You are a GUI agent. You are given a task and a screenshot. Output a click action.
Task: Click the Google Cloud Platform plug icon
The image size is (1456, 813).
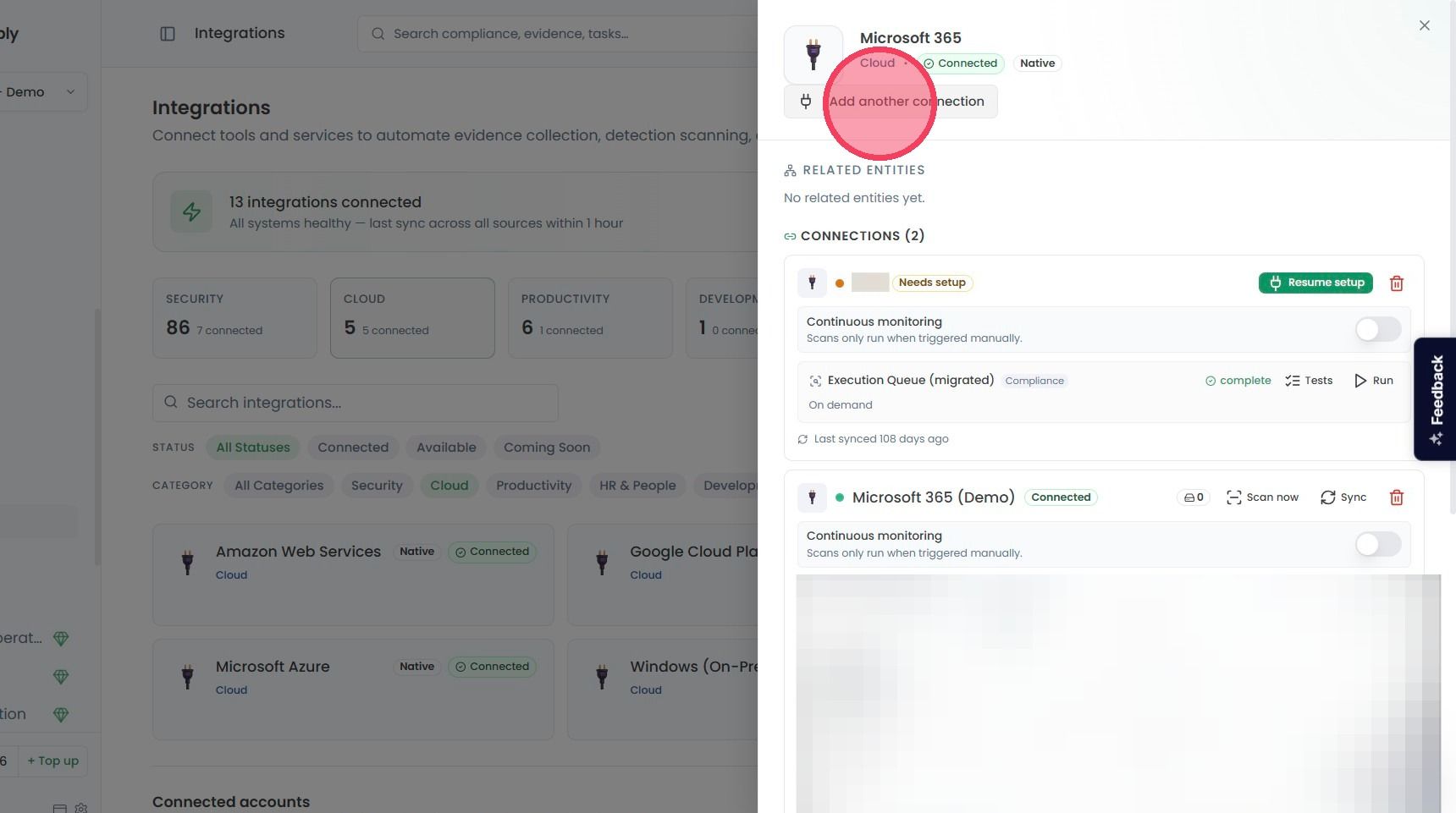pos(602,561)
